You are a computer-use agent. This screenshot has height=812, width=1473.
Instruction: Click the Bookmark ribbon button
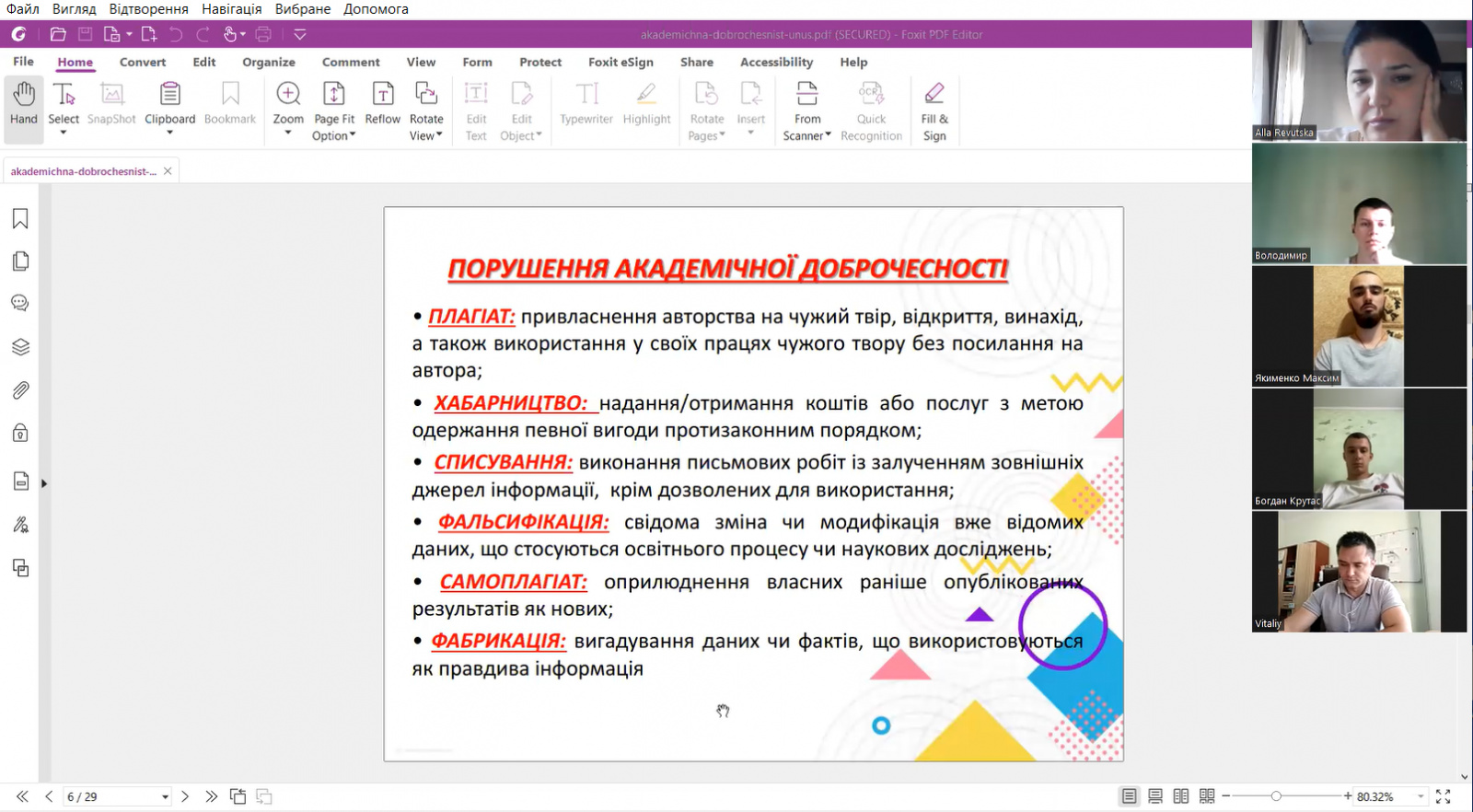[x=230, y=103]
